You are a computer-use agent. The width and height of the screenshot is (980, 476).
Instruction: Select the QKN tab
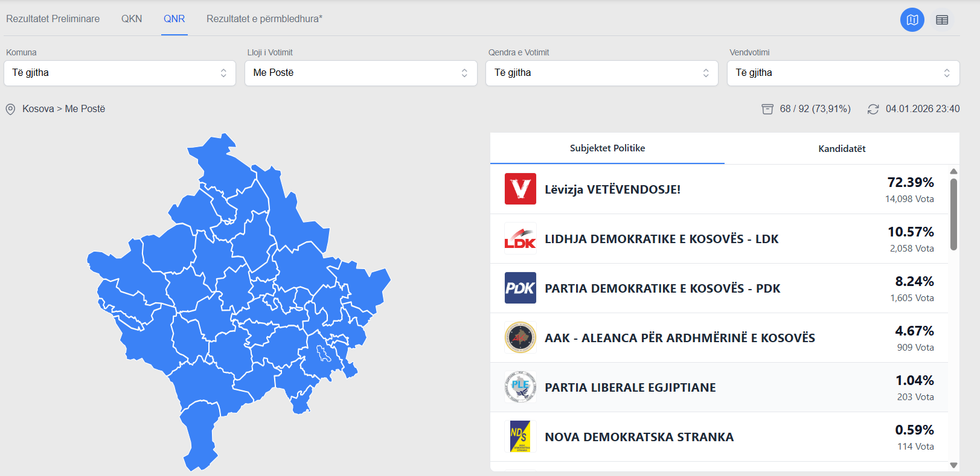click(132, 19)
